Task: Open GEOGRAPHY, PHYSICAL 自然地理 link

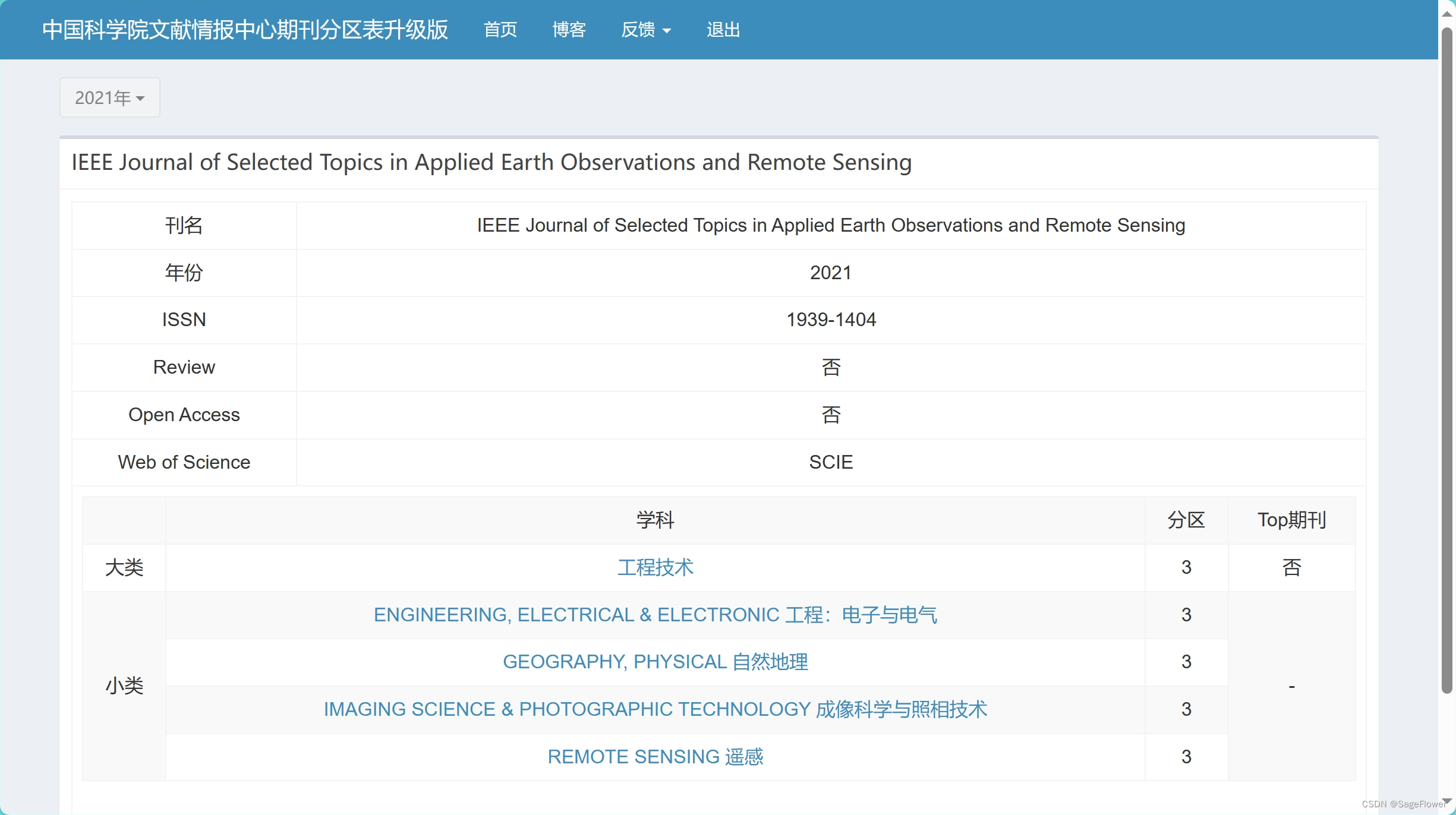Action: pyautogui.click(x=655, y=662)
